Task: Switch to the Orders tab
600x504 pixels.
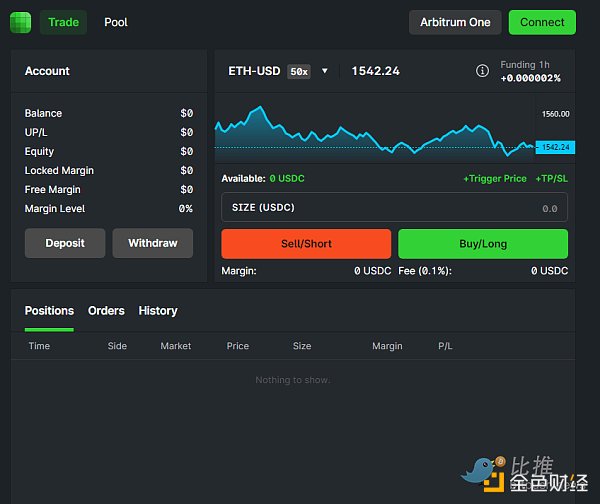Action: coord(106,311)
